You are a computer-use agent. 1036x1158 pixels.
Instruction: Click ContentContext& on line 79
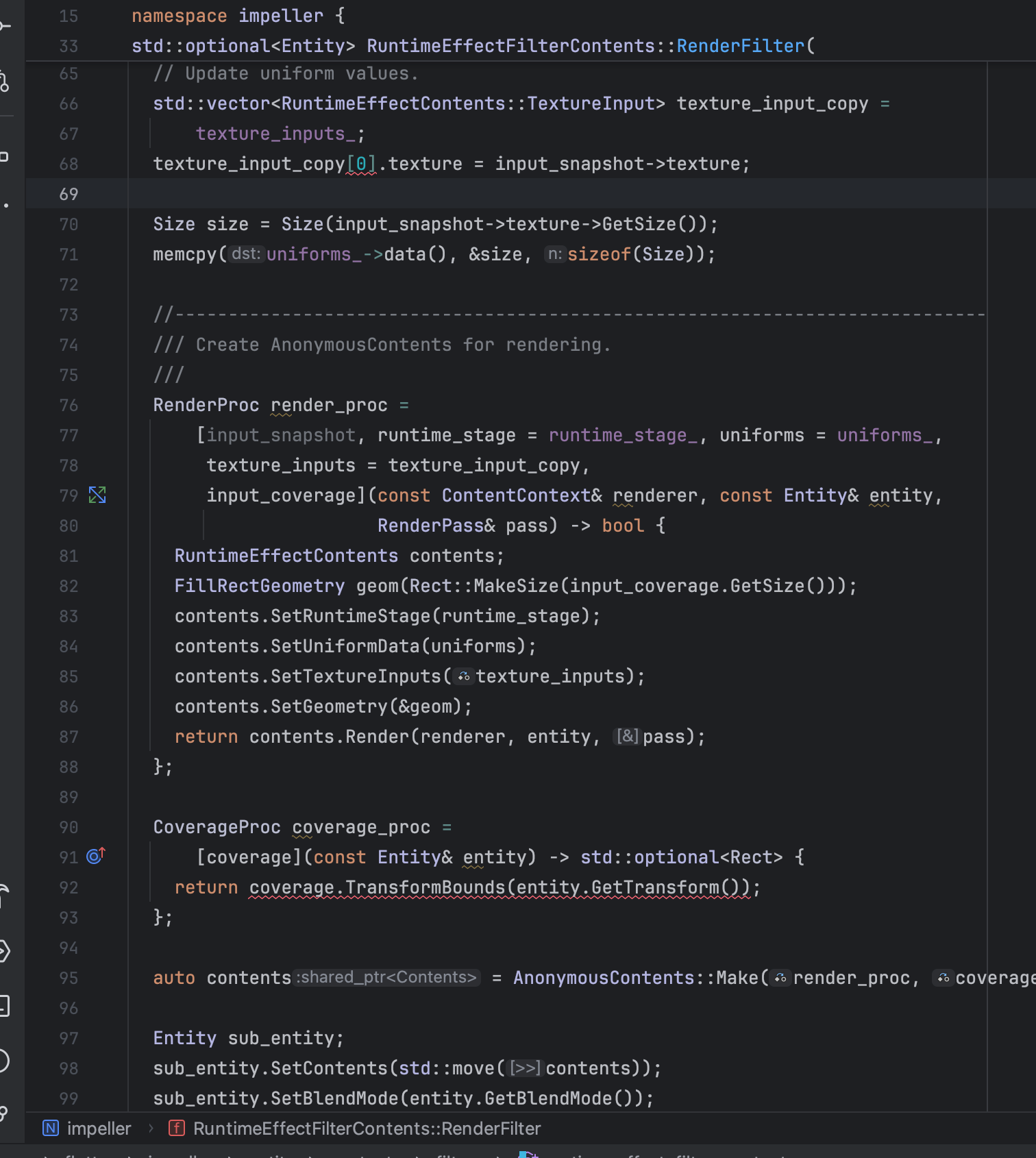click(522, 495)
